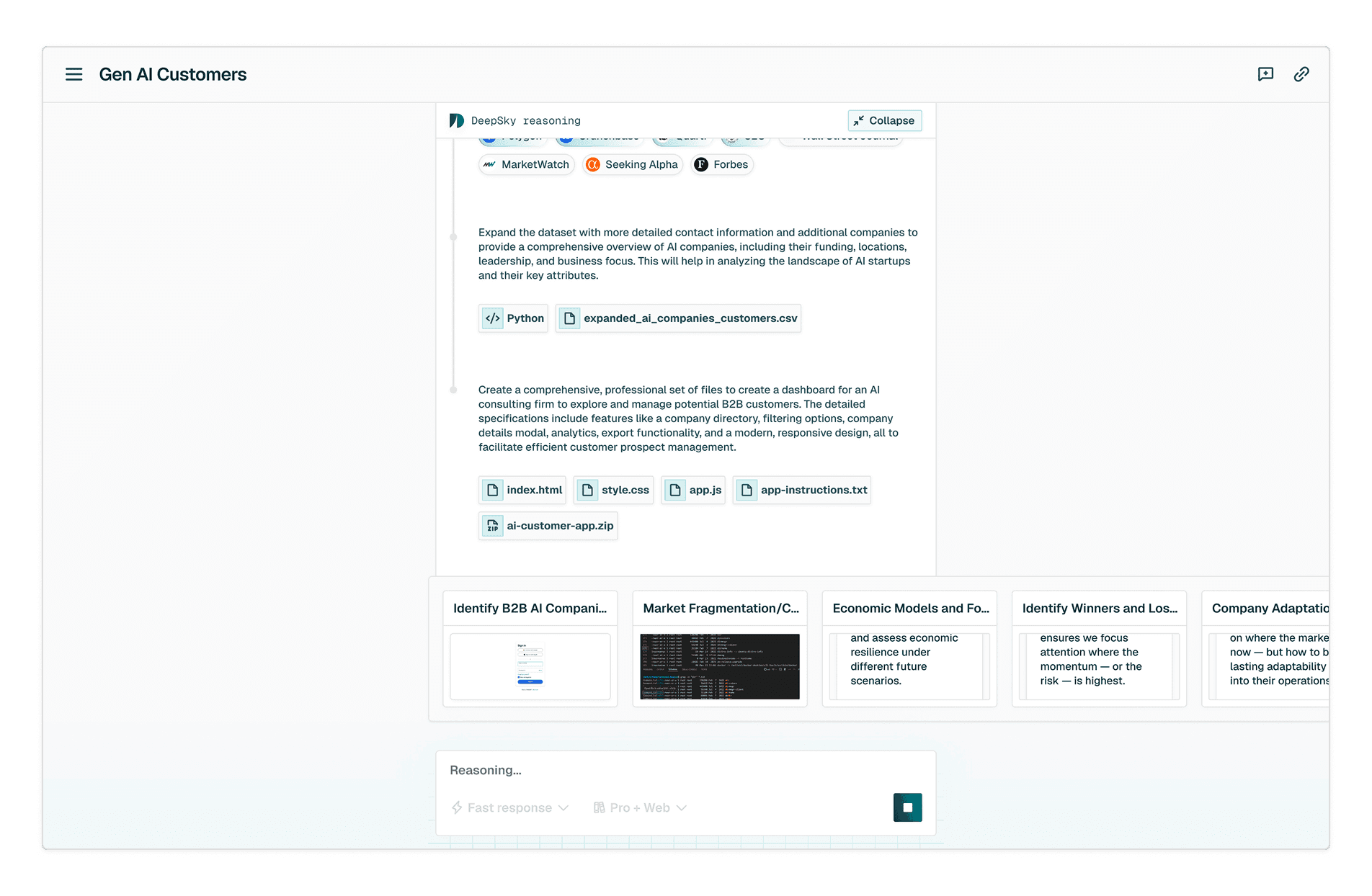This screenshot has width=1372, height=896.
Task: Collapse the DeepSky reasoning panel
Action: point(885,121)
